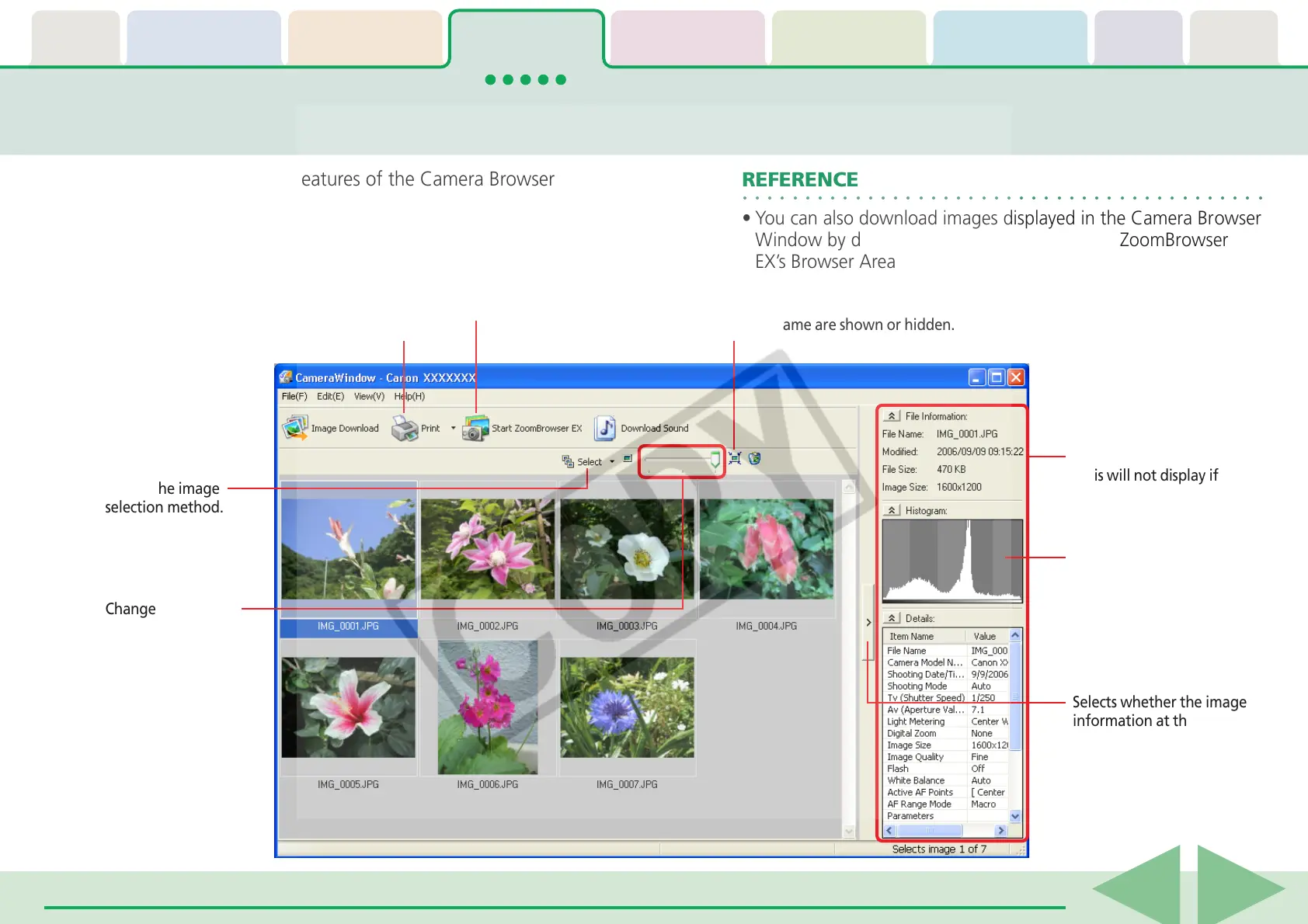Collapse the File Information section
This screenshot has height=924, width=1308.
click(x=892, y=416)
